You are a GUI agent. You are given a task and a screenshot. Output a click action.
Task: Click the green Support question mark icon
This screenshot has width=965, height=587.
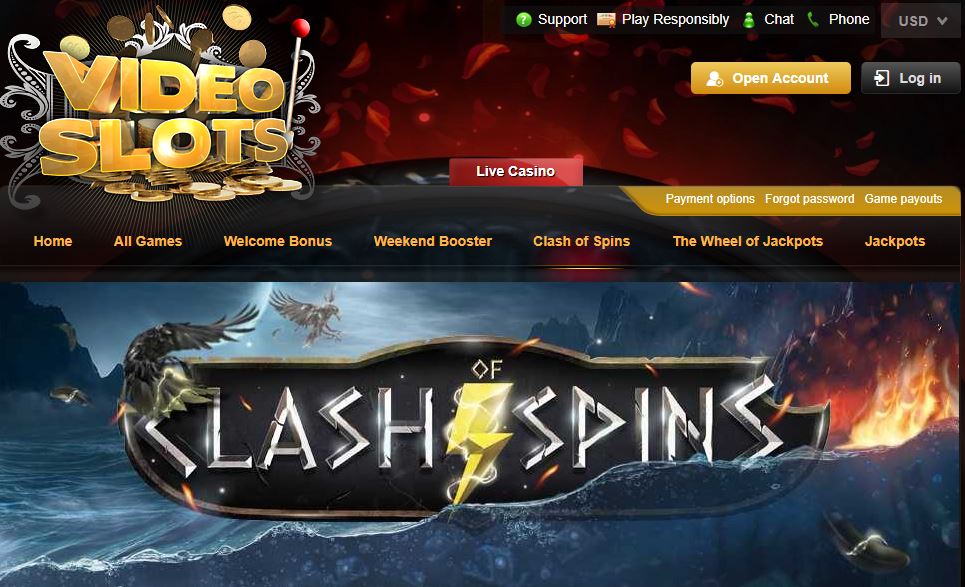click(524, 20)
